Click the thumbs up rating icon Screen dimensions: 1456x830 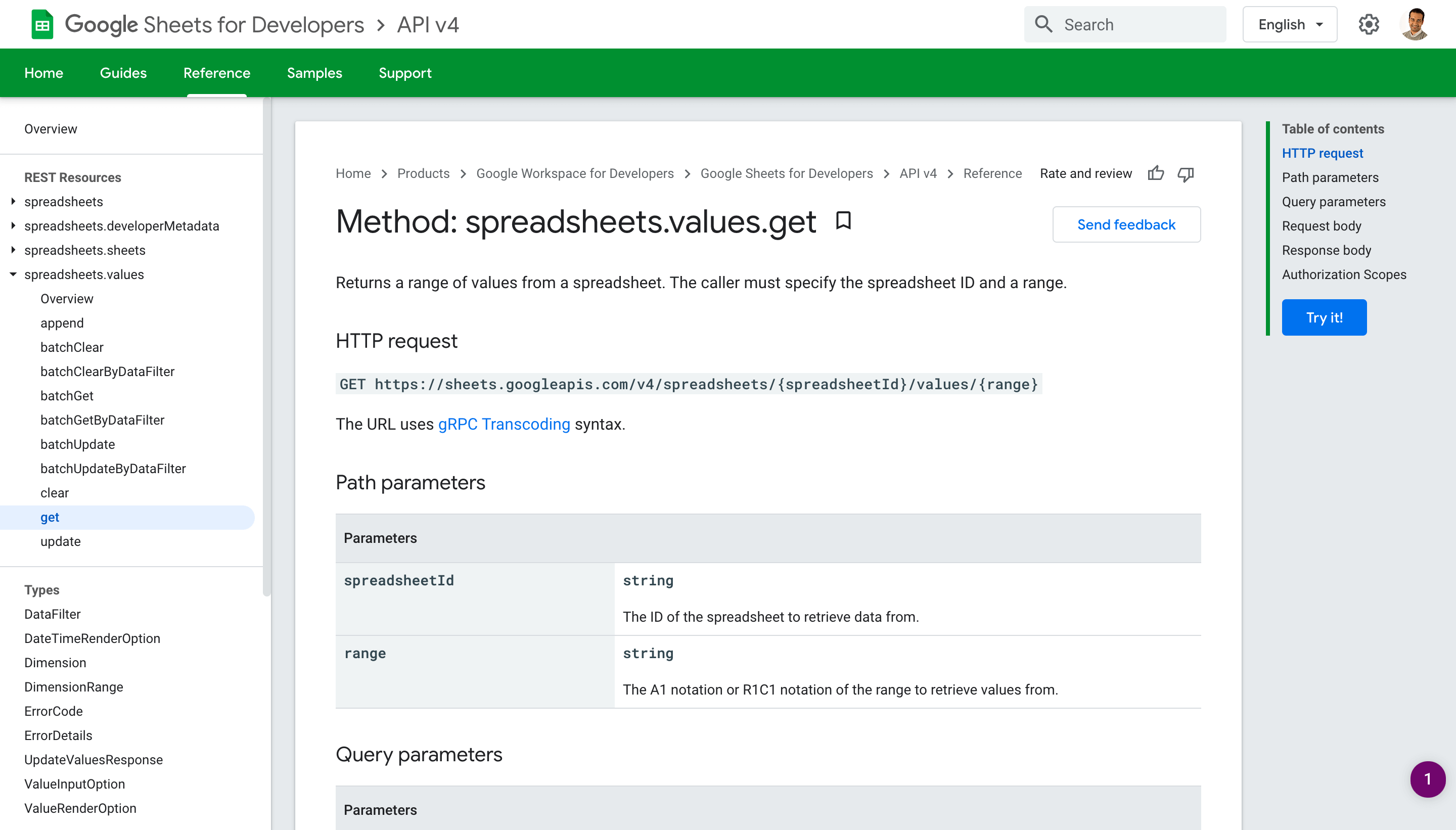coord(1156,173)
